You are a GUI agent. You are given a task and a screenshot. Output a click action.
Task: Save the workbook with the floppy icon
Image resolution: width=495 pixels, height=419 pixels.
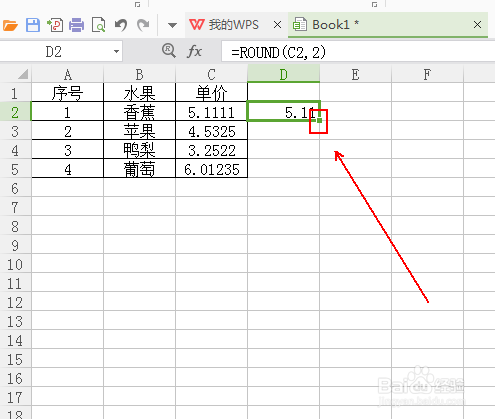(x=33, y=25)
